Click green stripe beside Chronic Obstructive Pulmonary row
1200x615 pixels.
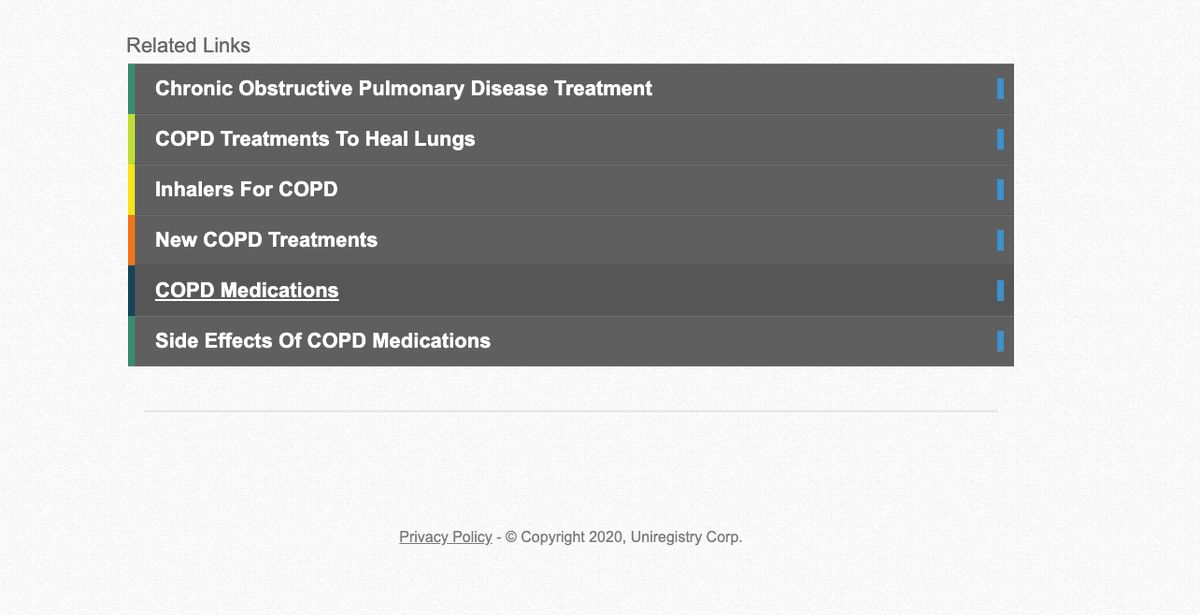pyautogui.click(x=131, y=89)
